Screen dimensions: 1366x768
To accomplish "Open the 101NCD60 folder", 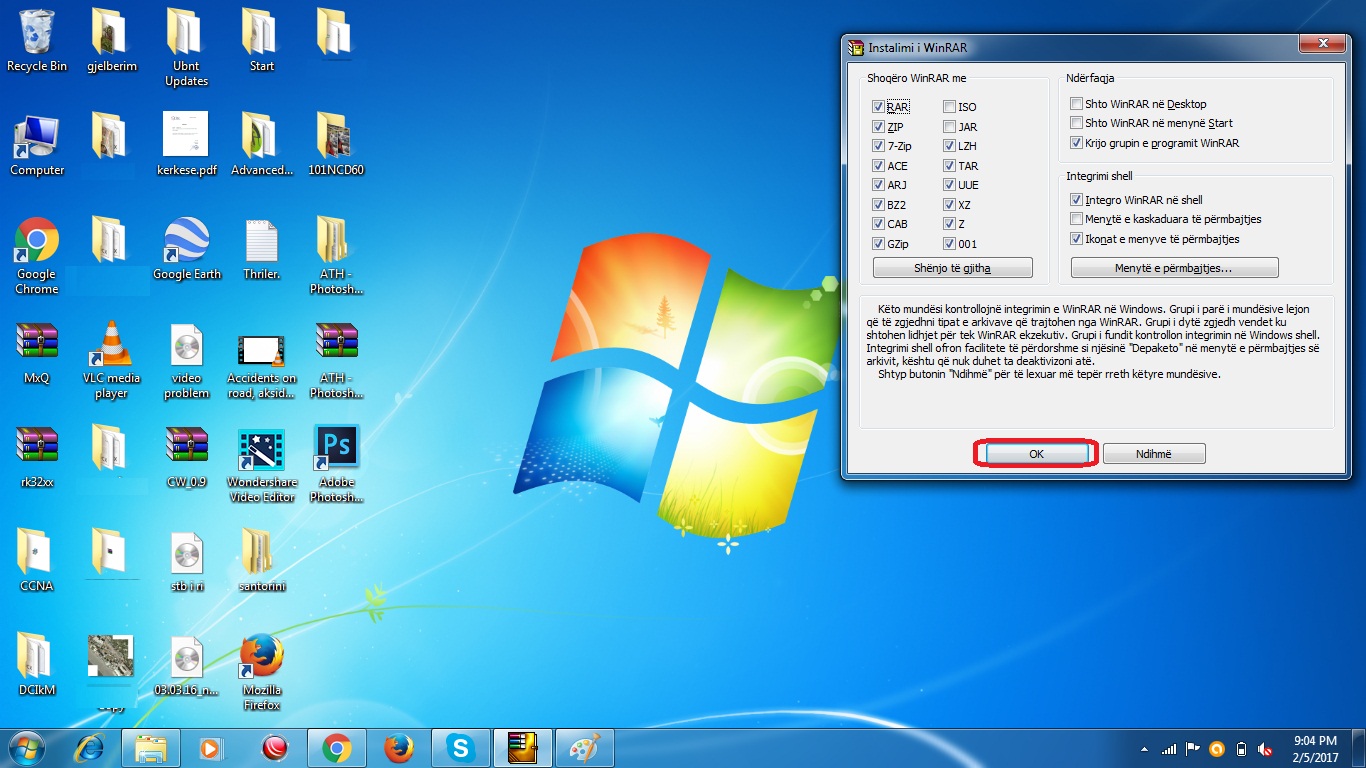I will [x=336, y=145].
